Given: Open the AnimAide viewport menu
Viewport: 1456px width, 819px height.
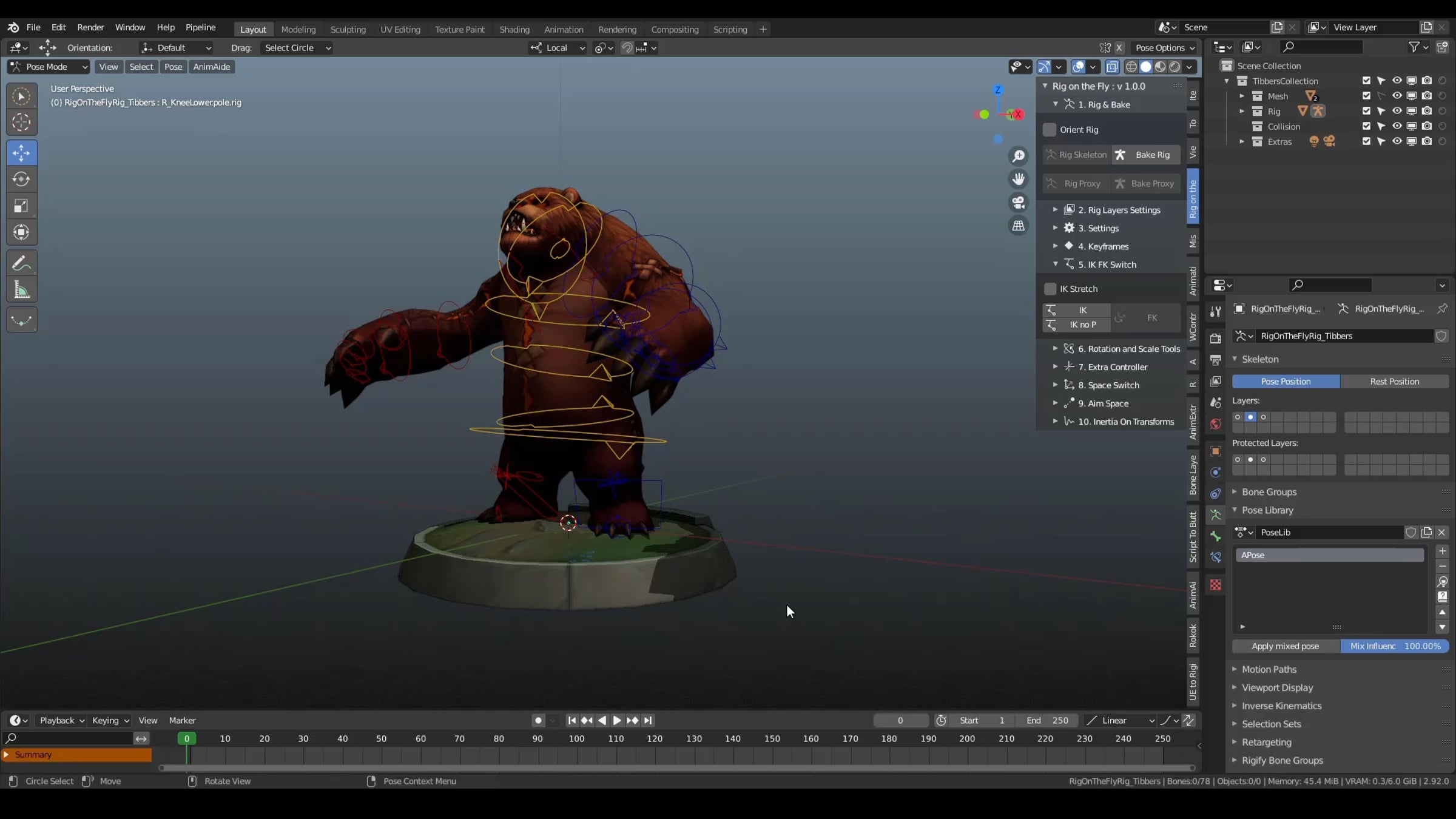Looking at the screenshot, I should (211, 67).
